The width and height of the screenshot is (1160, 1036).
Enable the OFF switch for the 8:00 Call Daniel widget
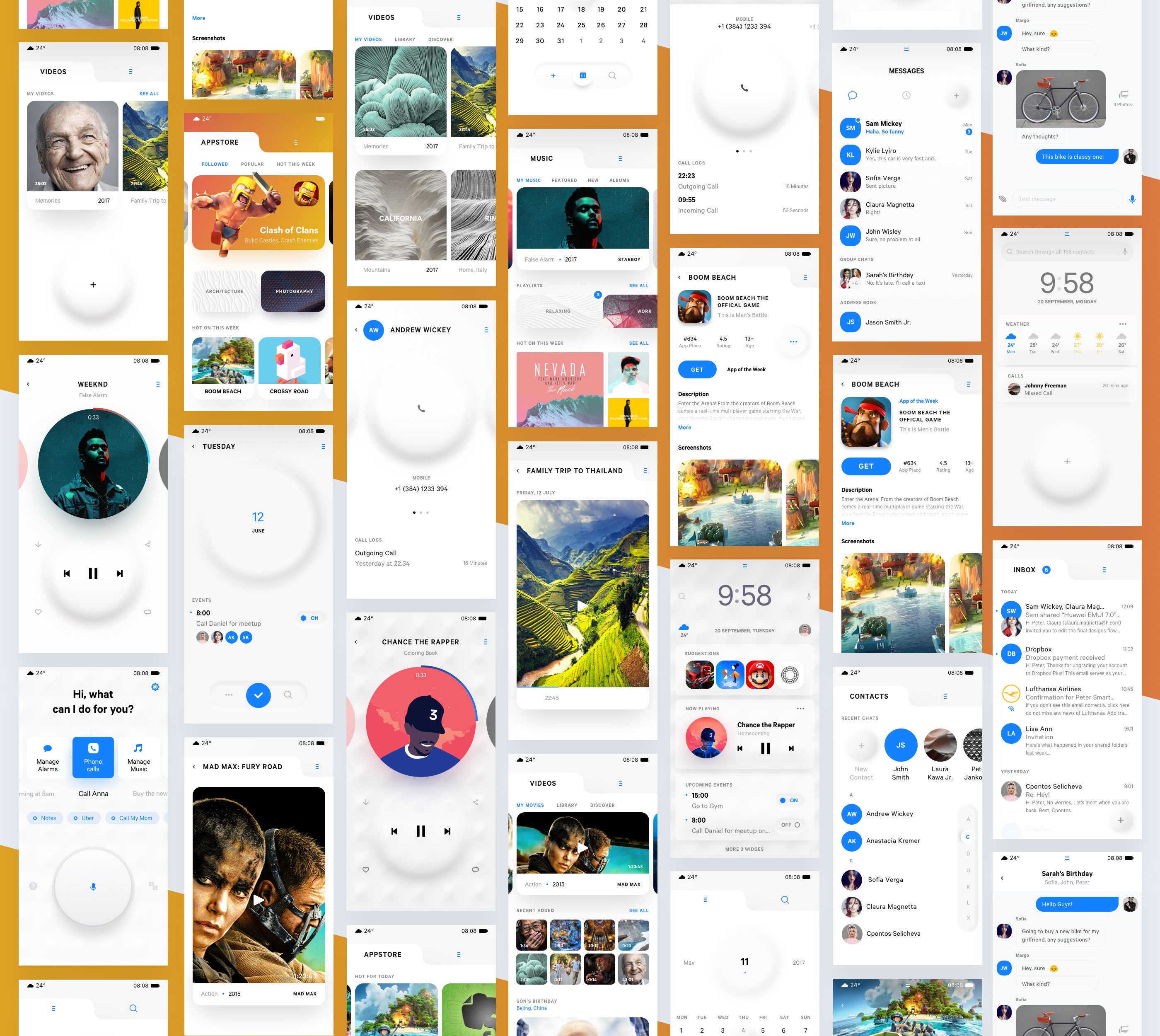[x=790, y=825]
